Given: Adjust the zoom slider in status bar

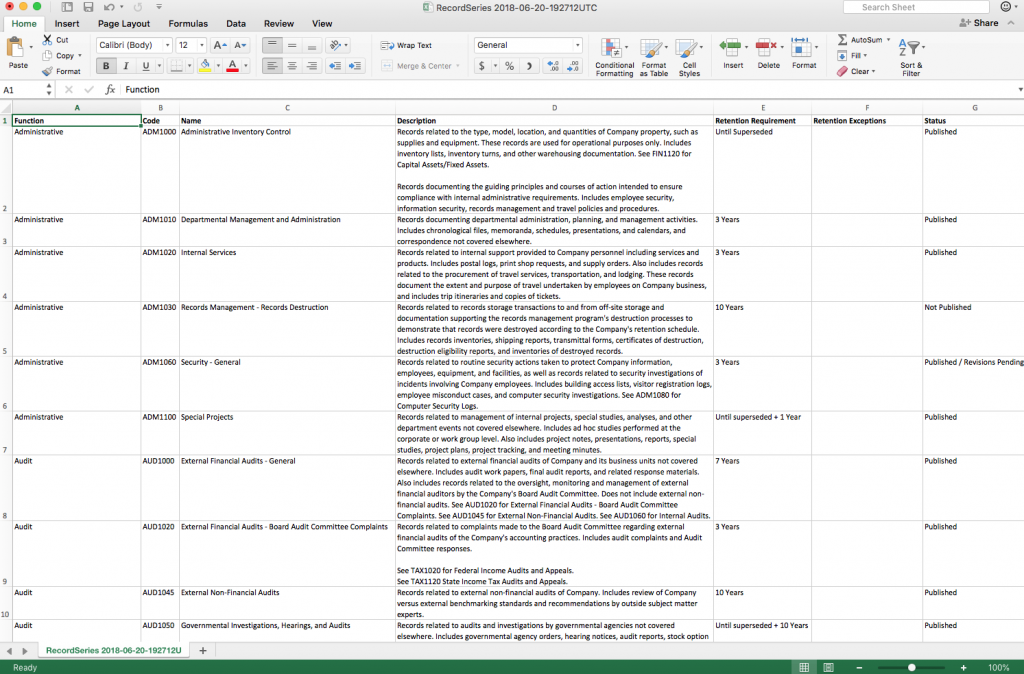Looking at the screenshot, I should [x=911, y=667].
